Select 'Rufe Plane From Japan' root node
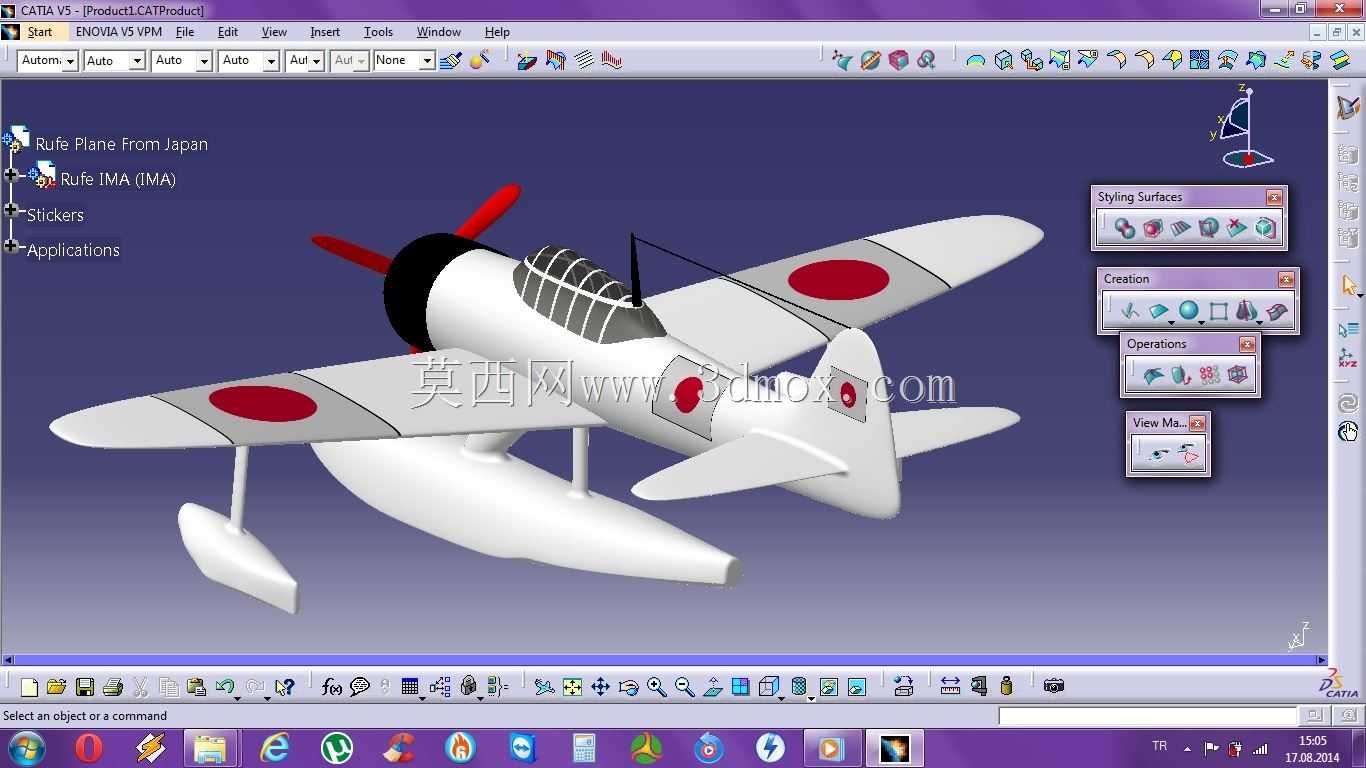Viewport: 1366px width, 768px height. click(x=122, y=144)
